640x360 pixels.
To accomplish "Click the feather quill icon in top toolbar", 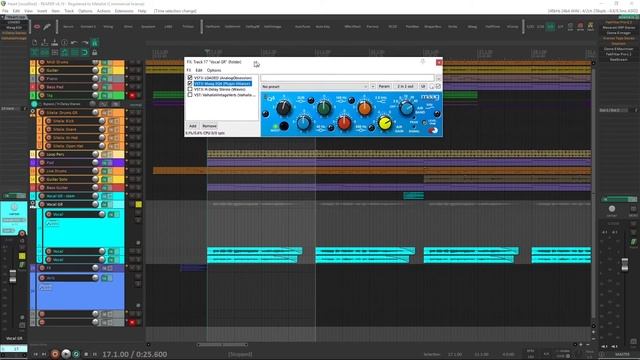I will point(47,27).
